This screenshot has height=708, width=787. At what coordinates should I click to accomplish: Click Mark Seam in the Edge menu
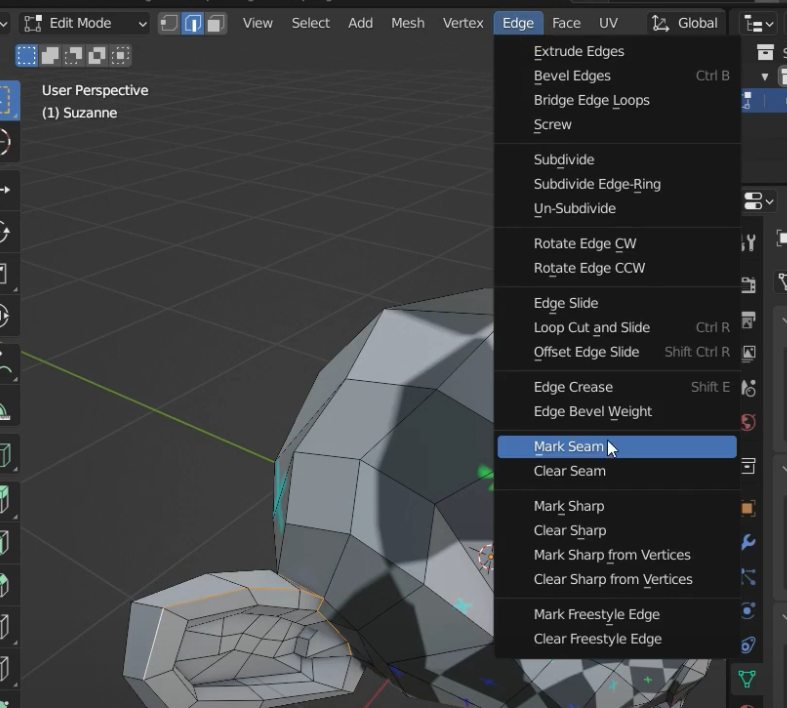[568, 447]
